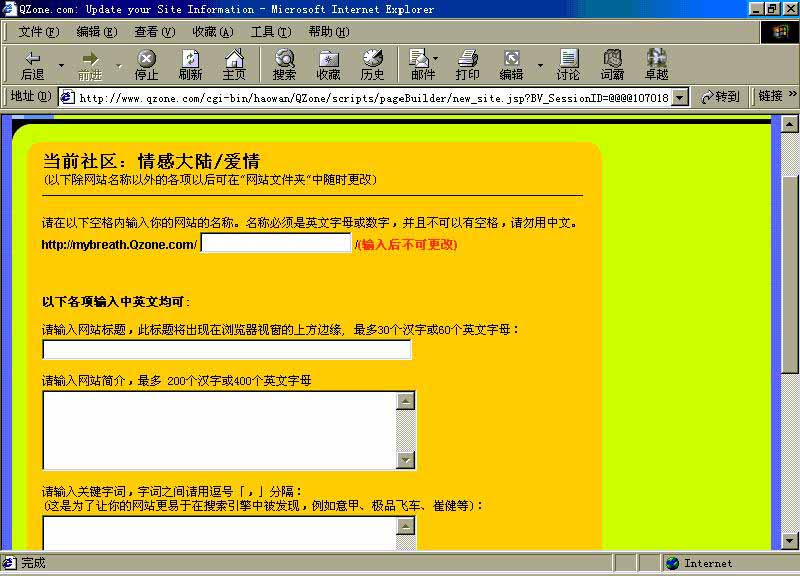Screen dimensions: 800x576
Task: Click the 转到 (Go) button
Action: click(x=718, y=97)
